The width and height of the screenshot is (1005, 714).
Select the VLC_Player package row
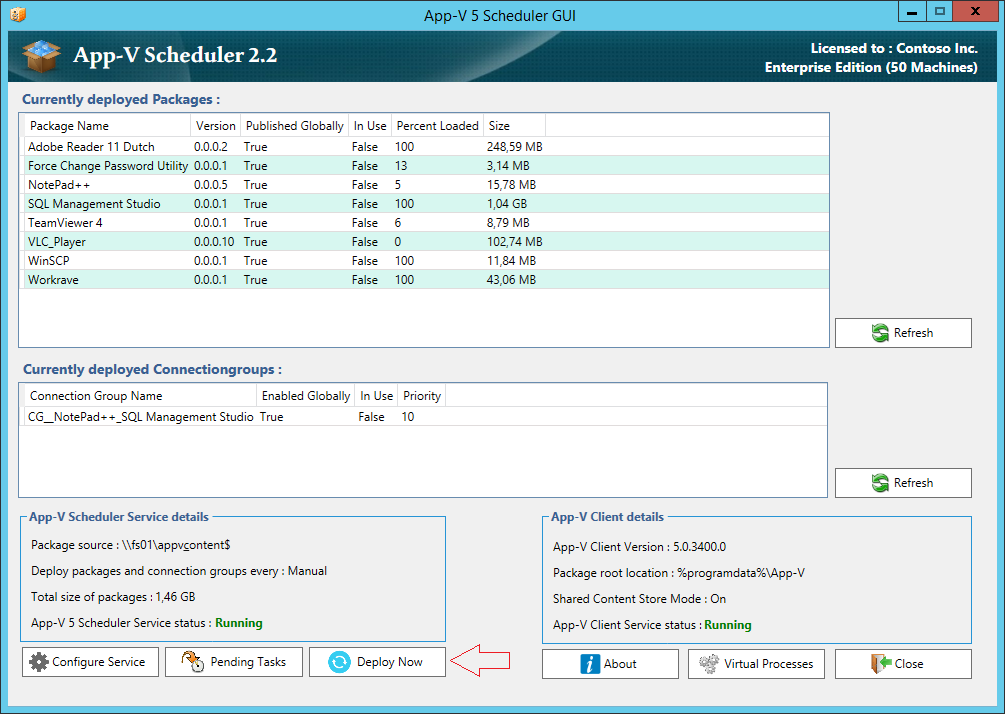(x=57, y=242)
